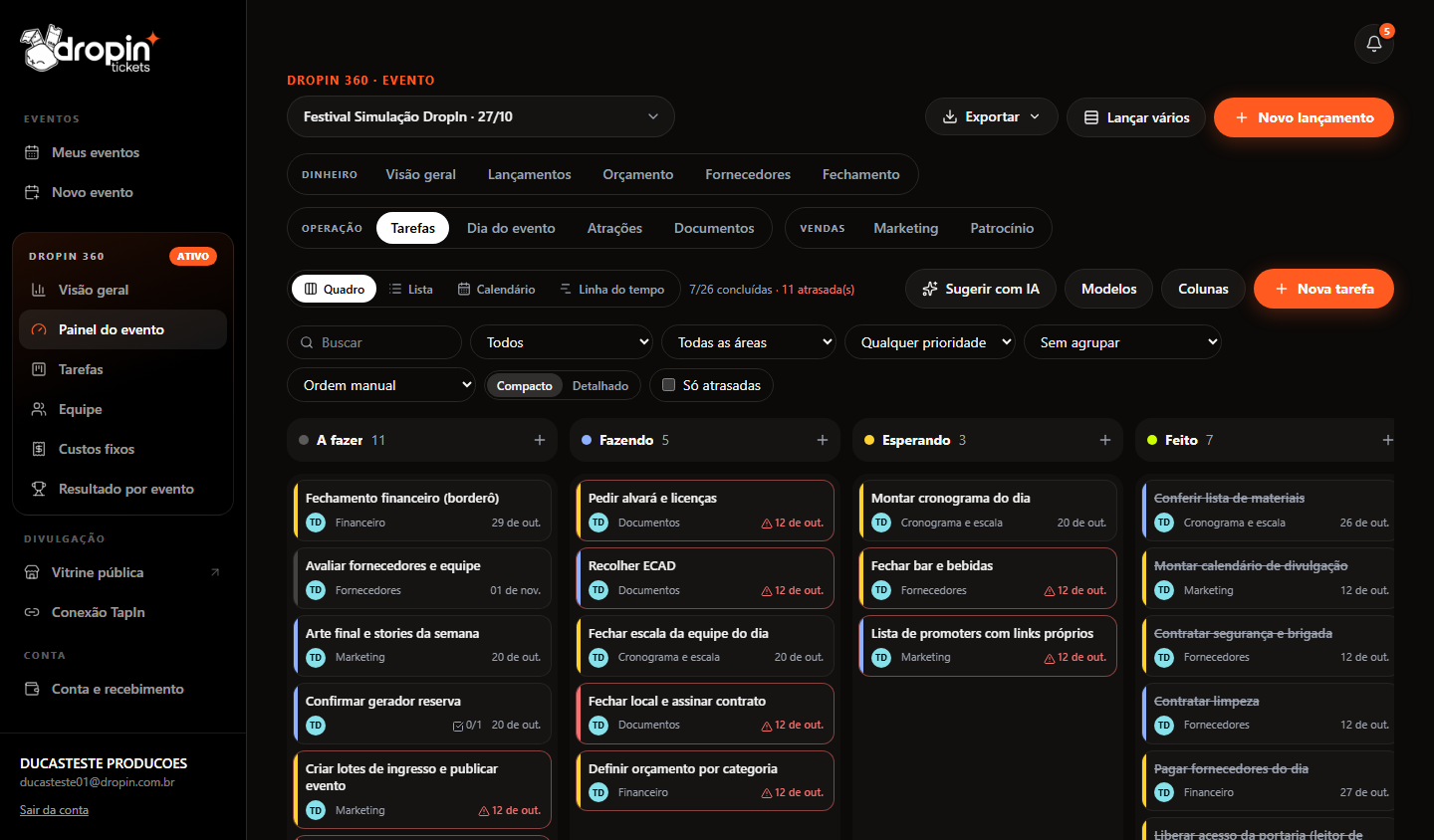
Task: Click the Nova tarefa button
Action: tap(1323, 289)
